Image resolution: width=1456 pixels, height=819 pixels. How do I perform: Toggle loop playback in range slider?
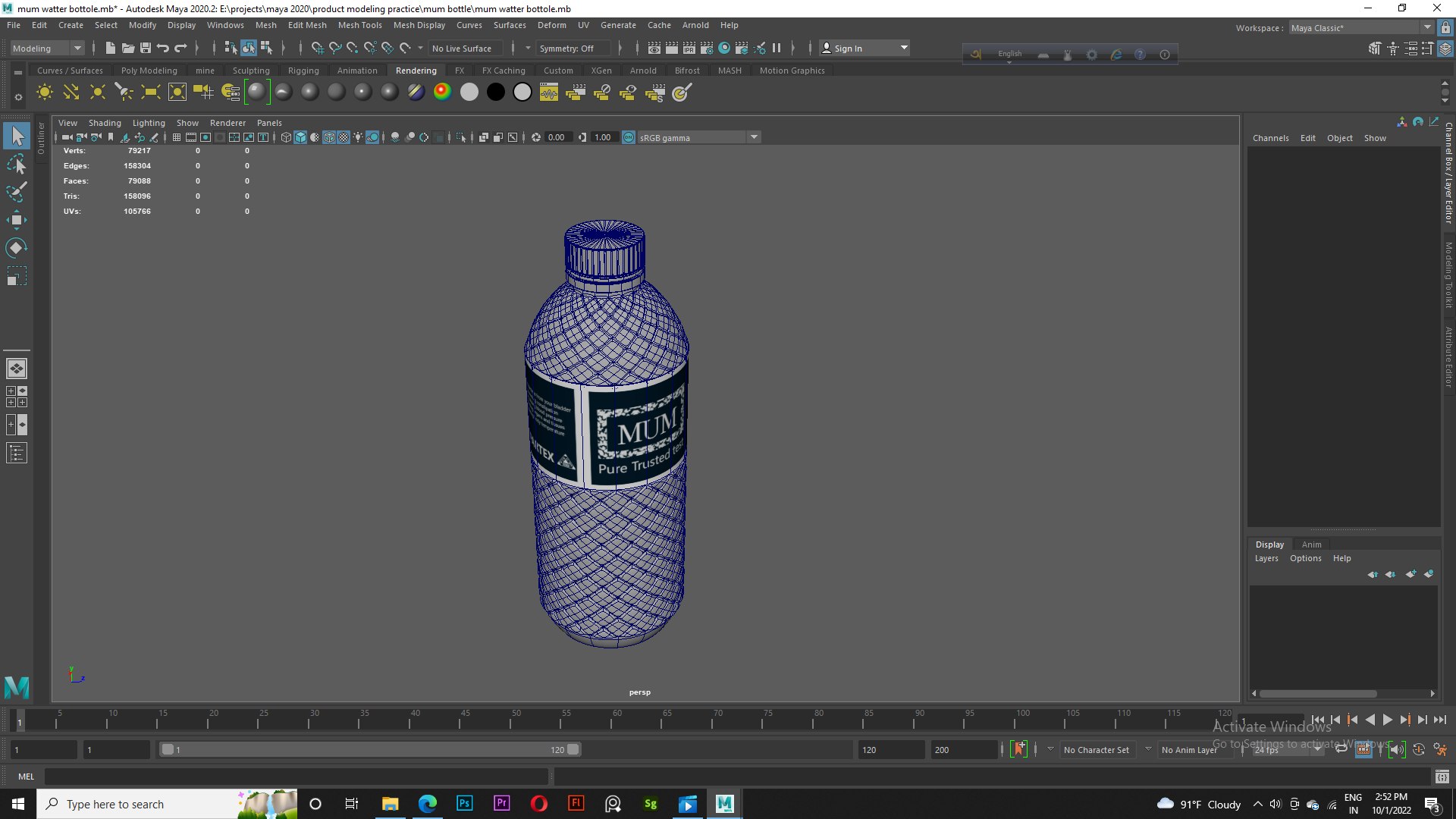point(1341,749)
